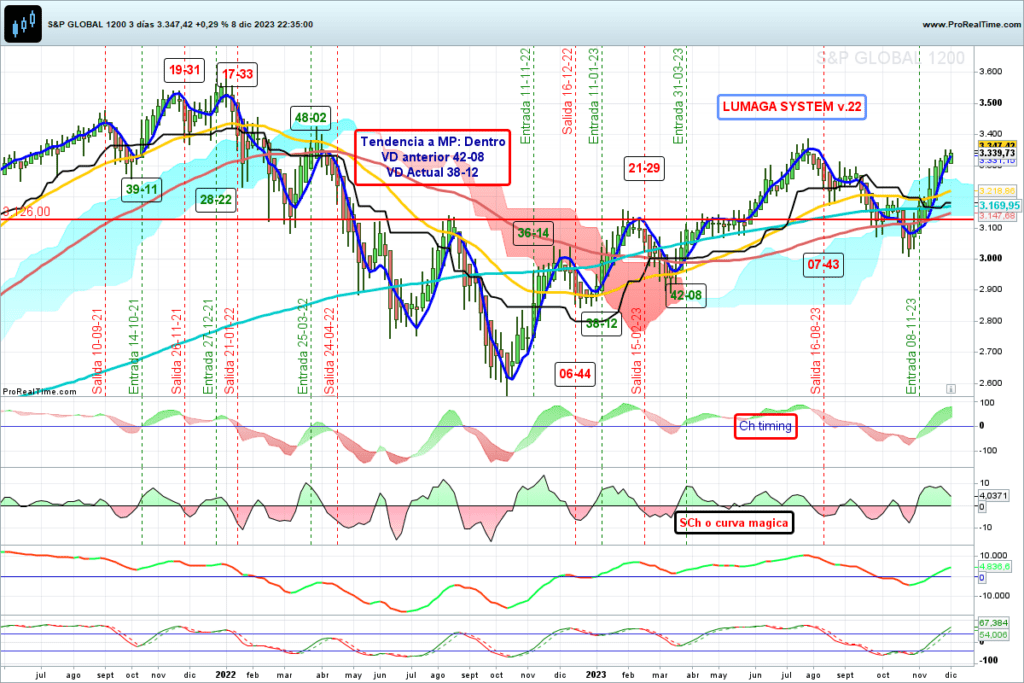Click the 'Salida 15-02-23' vertical label
The width and height of the screenshot is (1024, 683).
tap(637, 351)
